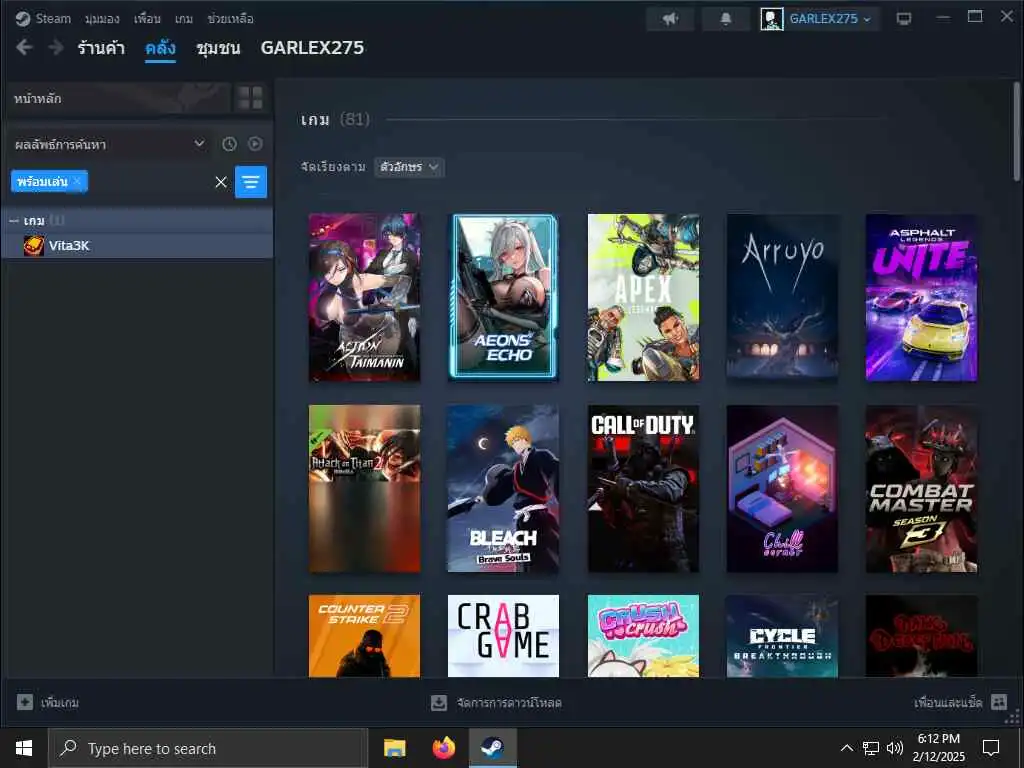Open Combat Master game cover
Viewport: 1024px width, 768px height.
click(x=921, y=488)
